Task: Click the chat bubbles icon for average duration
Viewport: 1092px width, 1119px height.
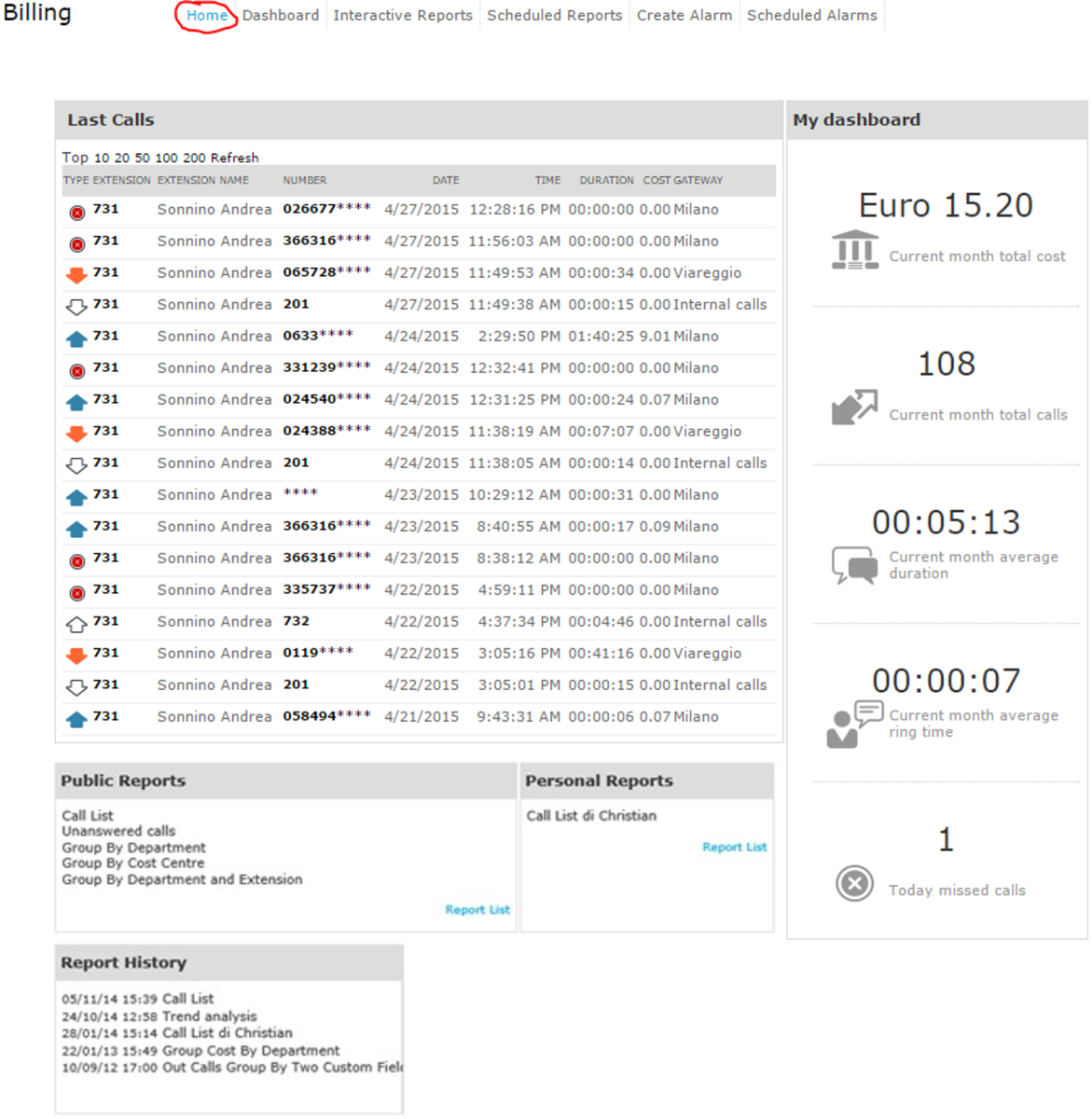Action: pyautogui.click(x=854, y=565)
